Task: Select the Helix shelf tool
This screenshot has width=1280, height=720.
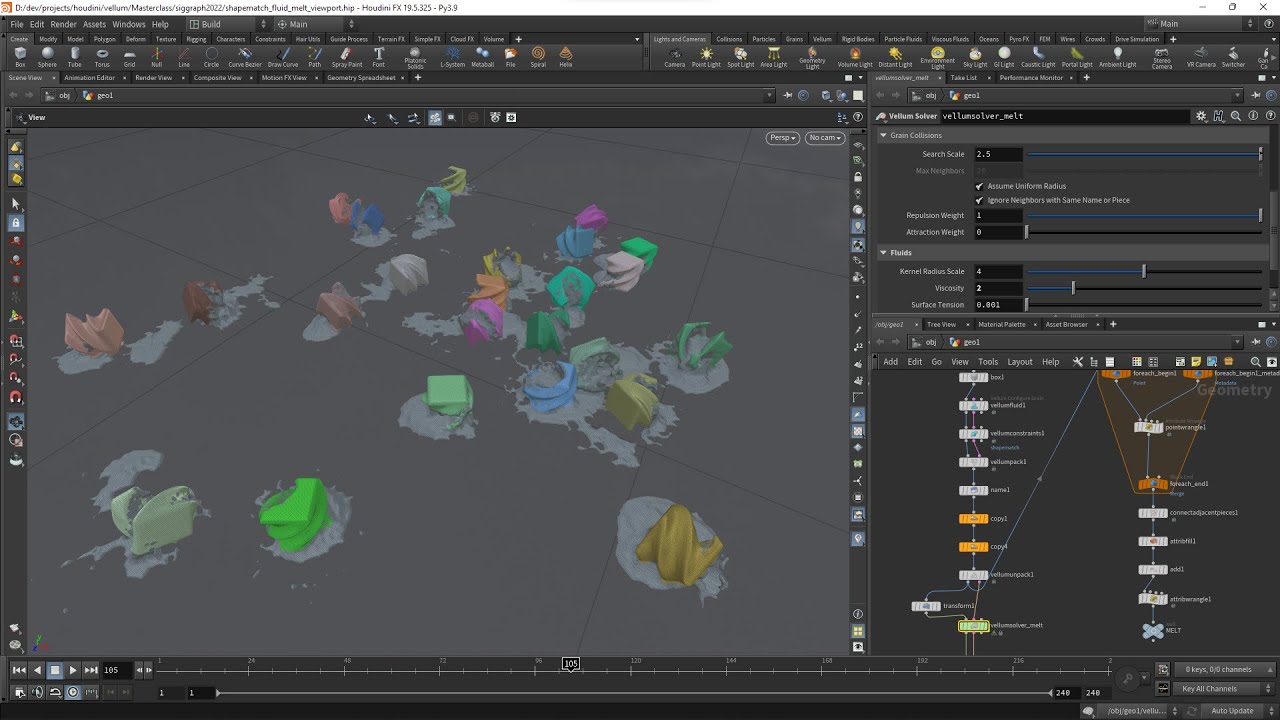Action: pos(566,57)
